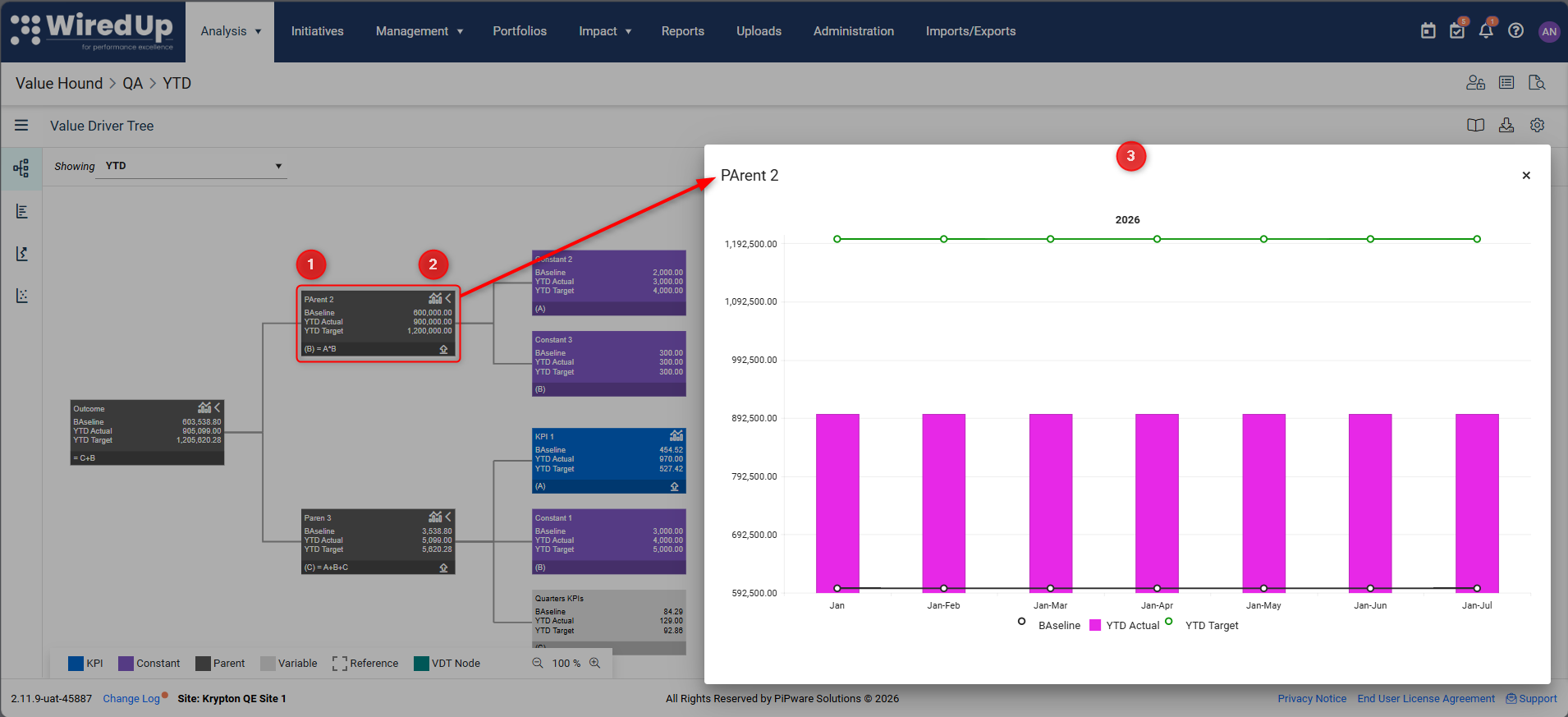Click the Site: Krypton QE Site 1 text

click(232, 699)
